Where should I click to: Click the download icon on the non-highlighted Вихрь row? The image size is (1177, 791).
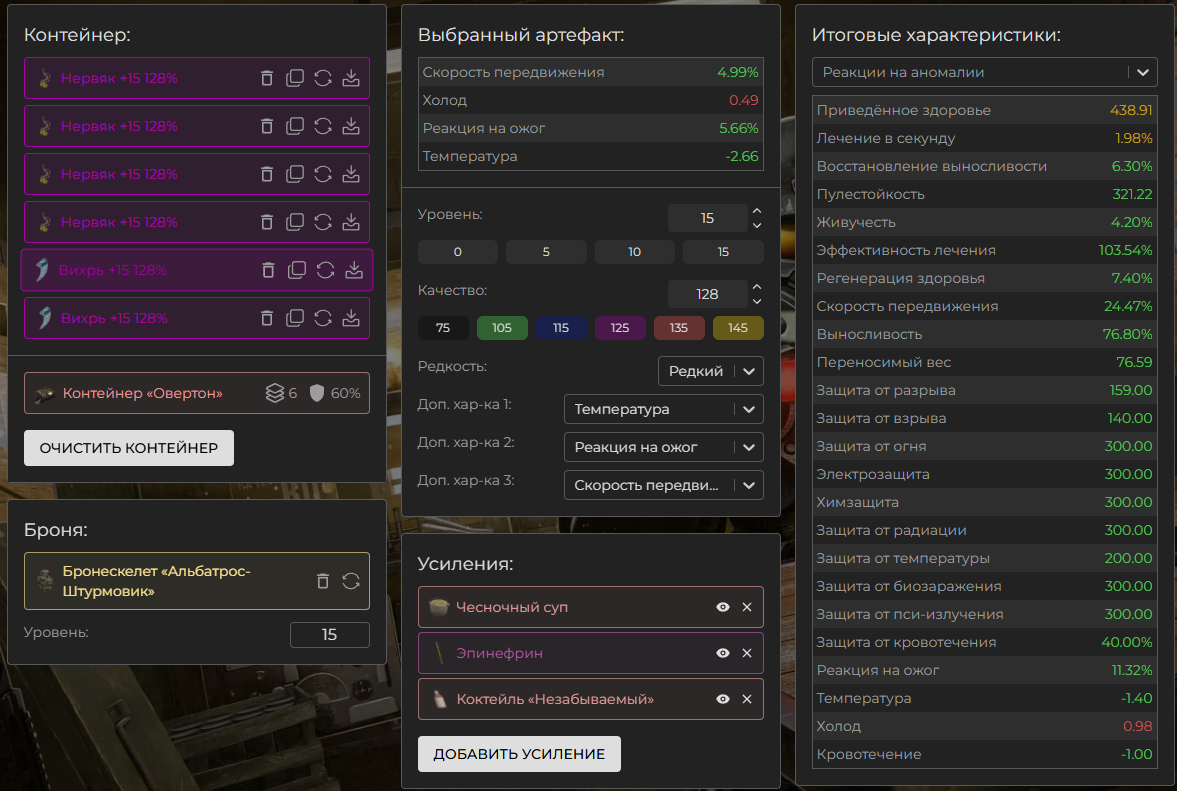click(x=351, y=318)
